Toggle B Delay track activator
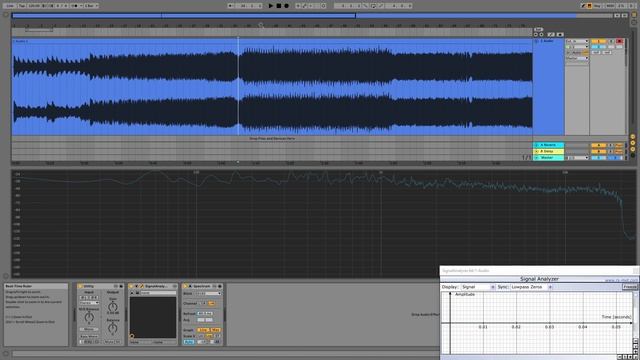The height and width of the screenshot is (360, 640). click(x=599, y=151)
